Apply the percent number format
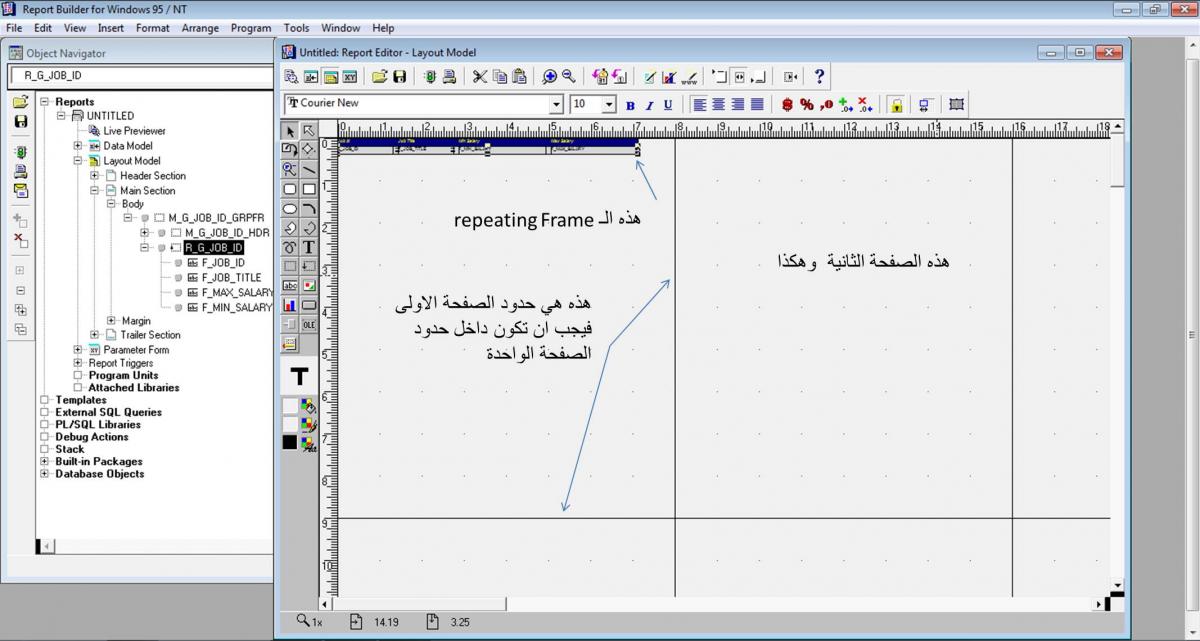This screenshot has height=641, width=1200. (806, 104)
